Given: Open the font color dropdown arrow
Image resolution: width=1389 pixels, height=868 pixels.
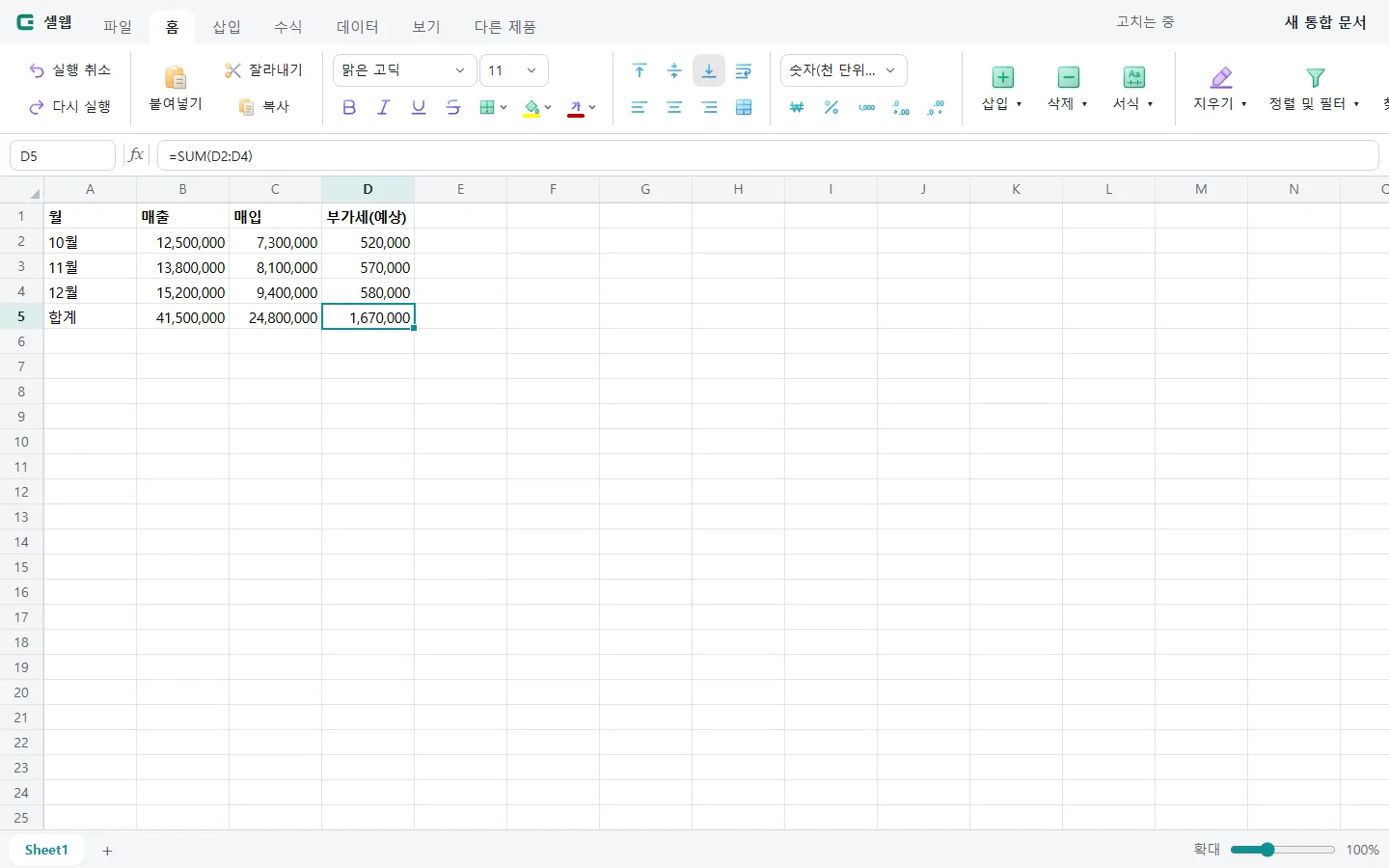Looking at the screenshot, I should point(592,108).
